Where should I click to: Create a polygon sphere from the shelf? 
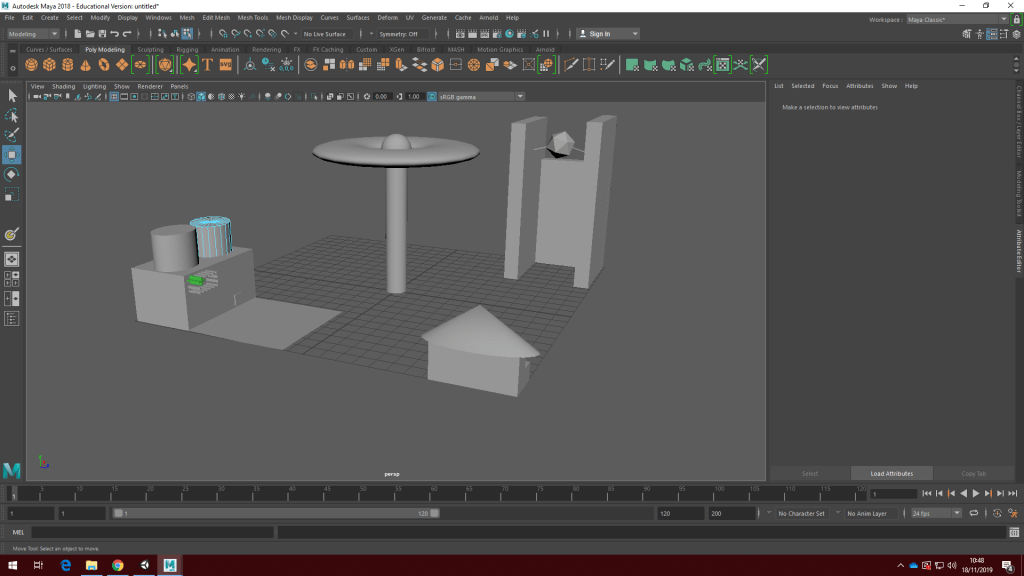click(32, 65)
